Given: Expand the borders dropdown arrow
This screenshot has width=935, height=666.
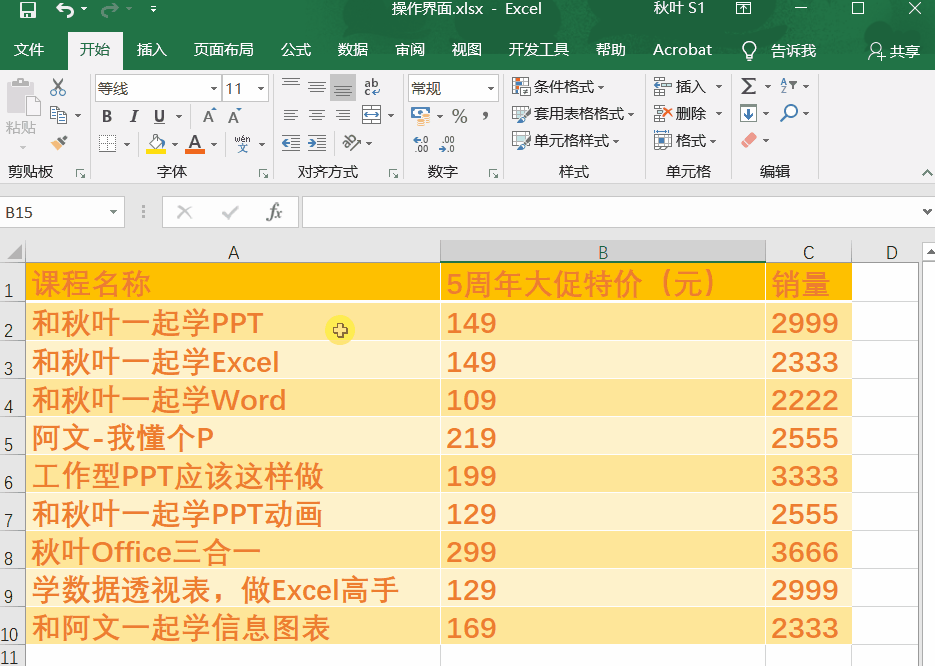Looking at the screenshot, I should click(x=127, y=144).
